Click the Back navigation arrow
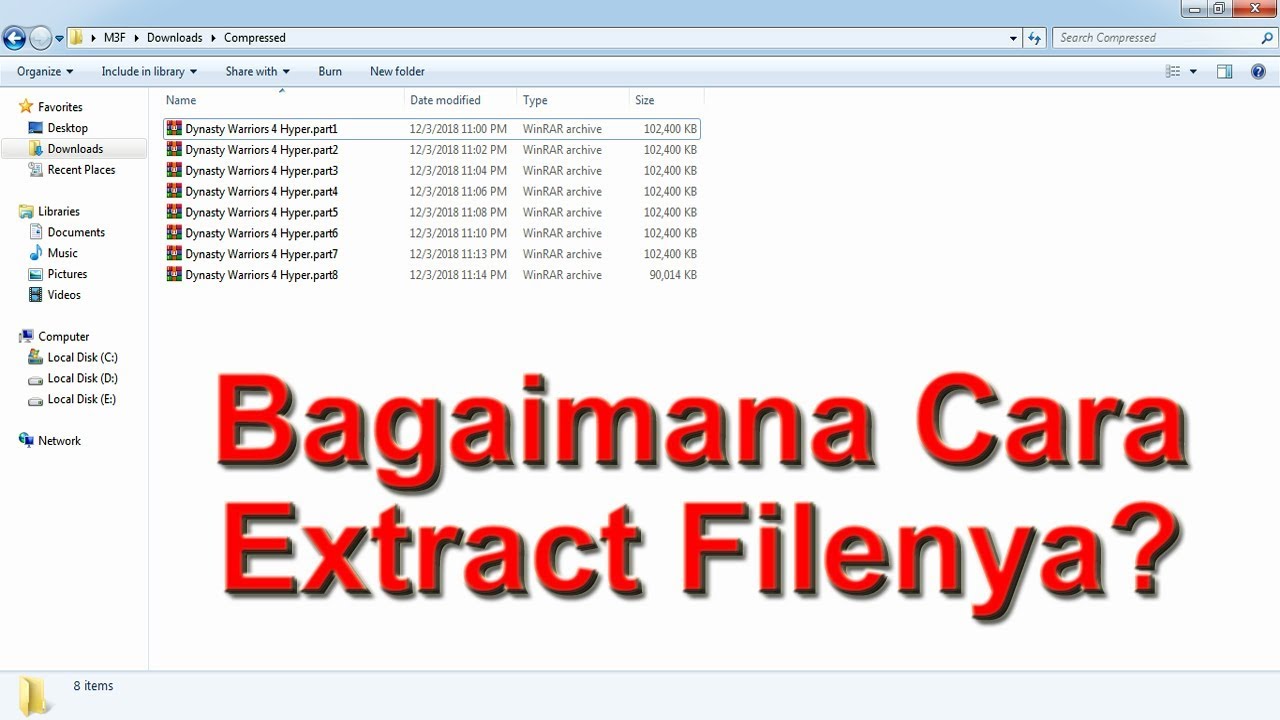 (x=14, y=38)
